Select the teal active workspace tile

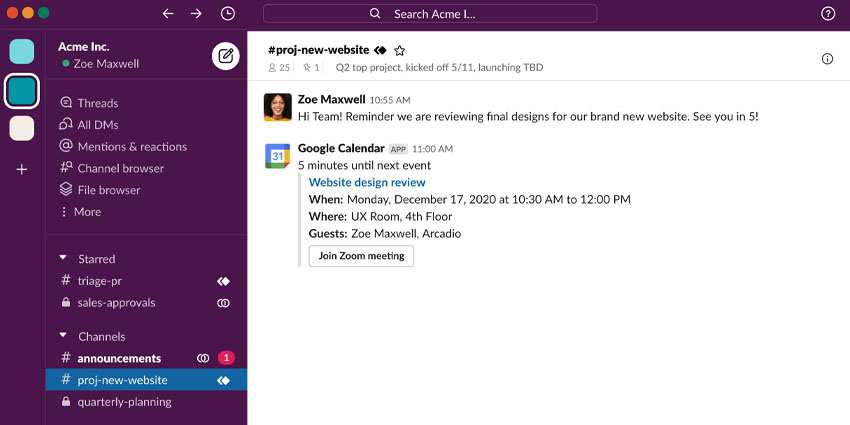(22, 91)
